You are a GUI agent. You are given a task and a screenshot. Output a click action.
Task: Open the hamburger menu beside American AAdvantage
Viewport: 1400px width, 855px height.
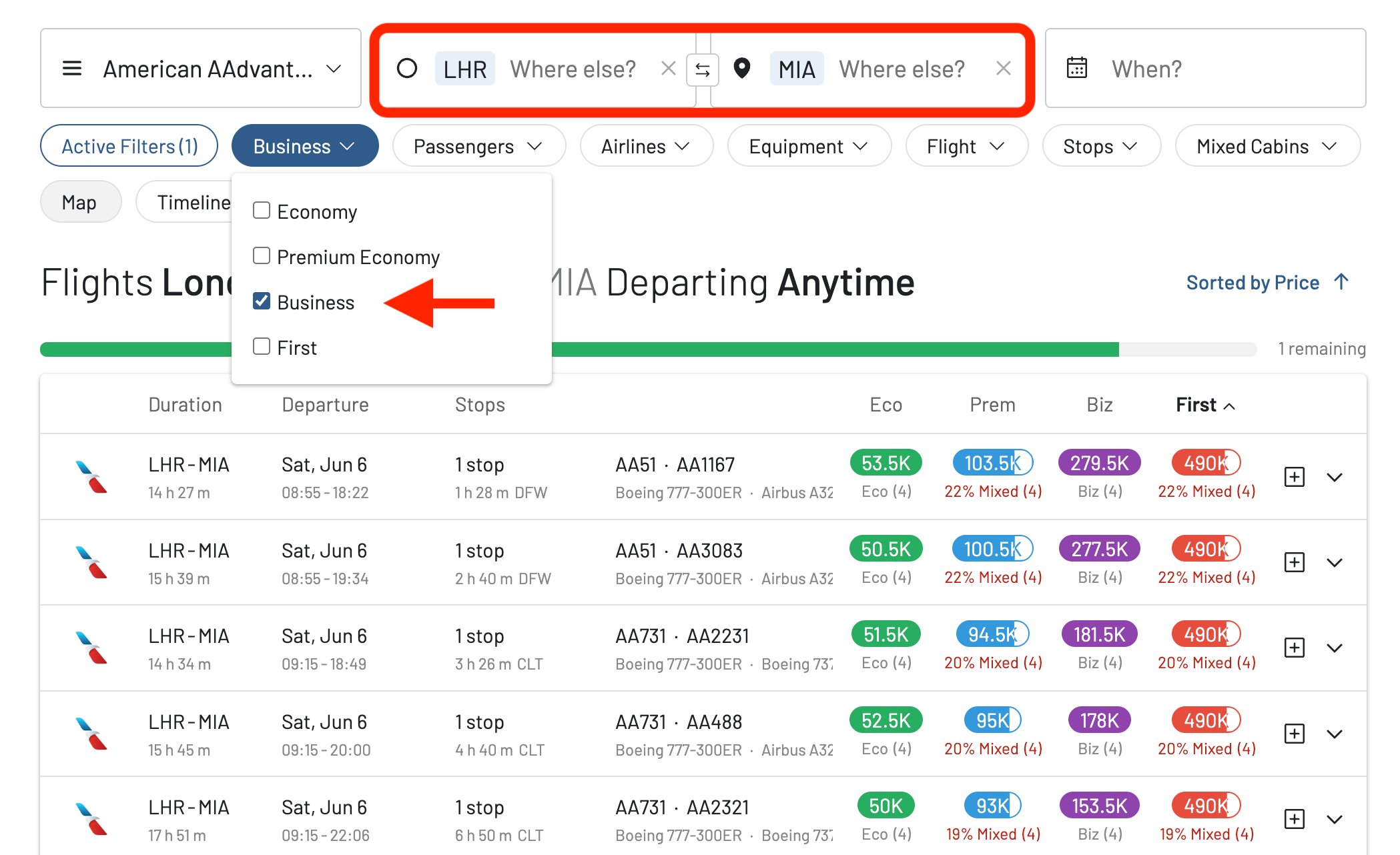(x=72, y=68)
